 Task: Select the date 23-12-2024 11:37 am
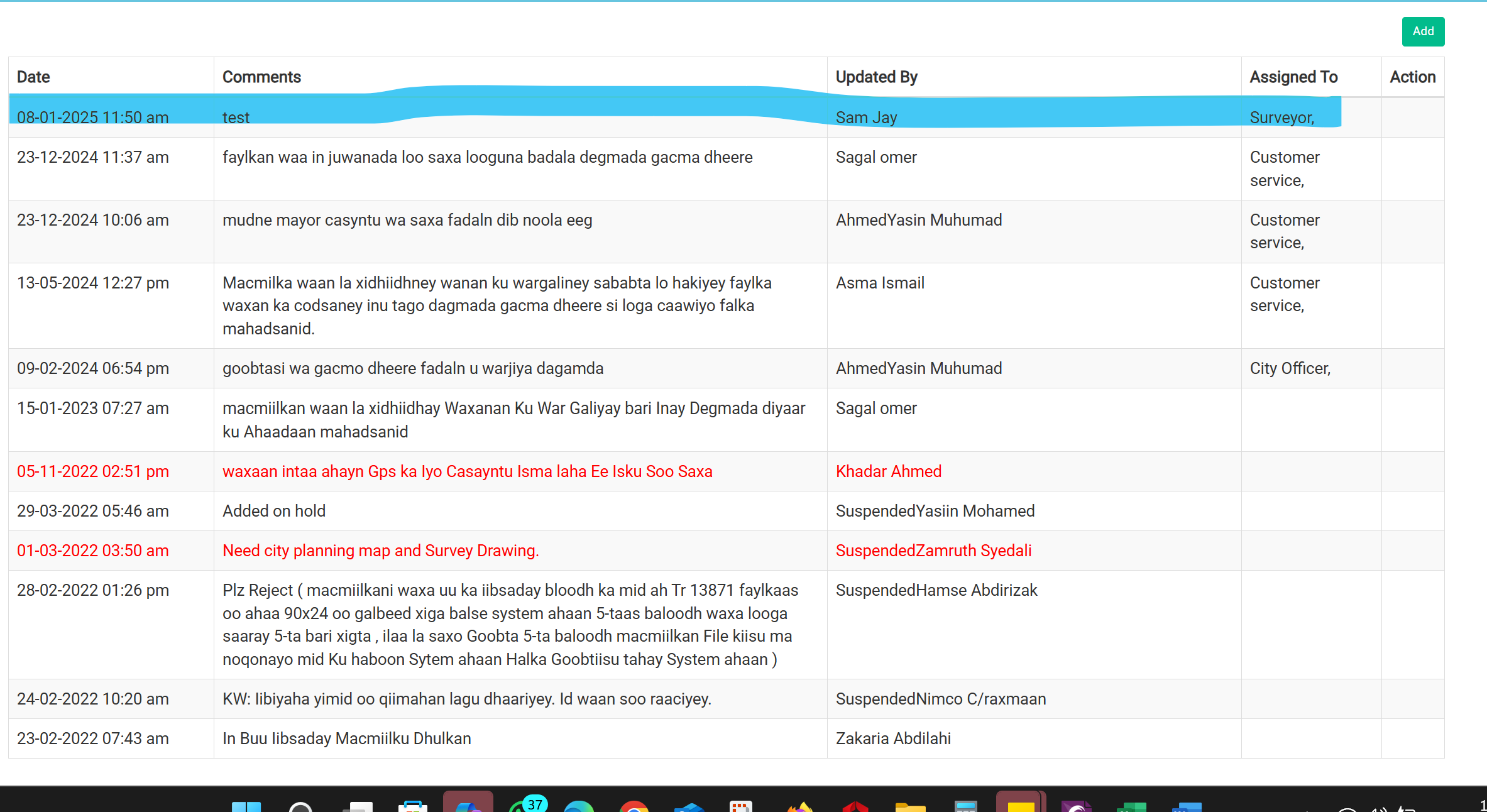tap(93, 157)
